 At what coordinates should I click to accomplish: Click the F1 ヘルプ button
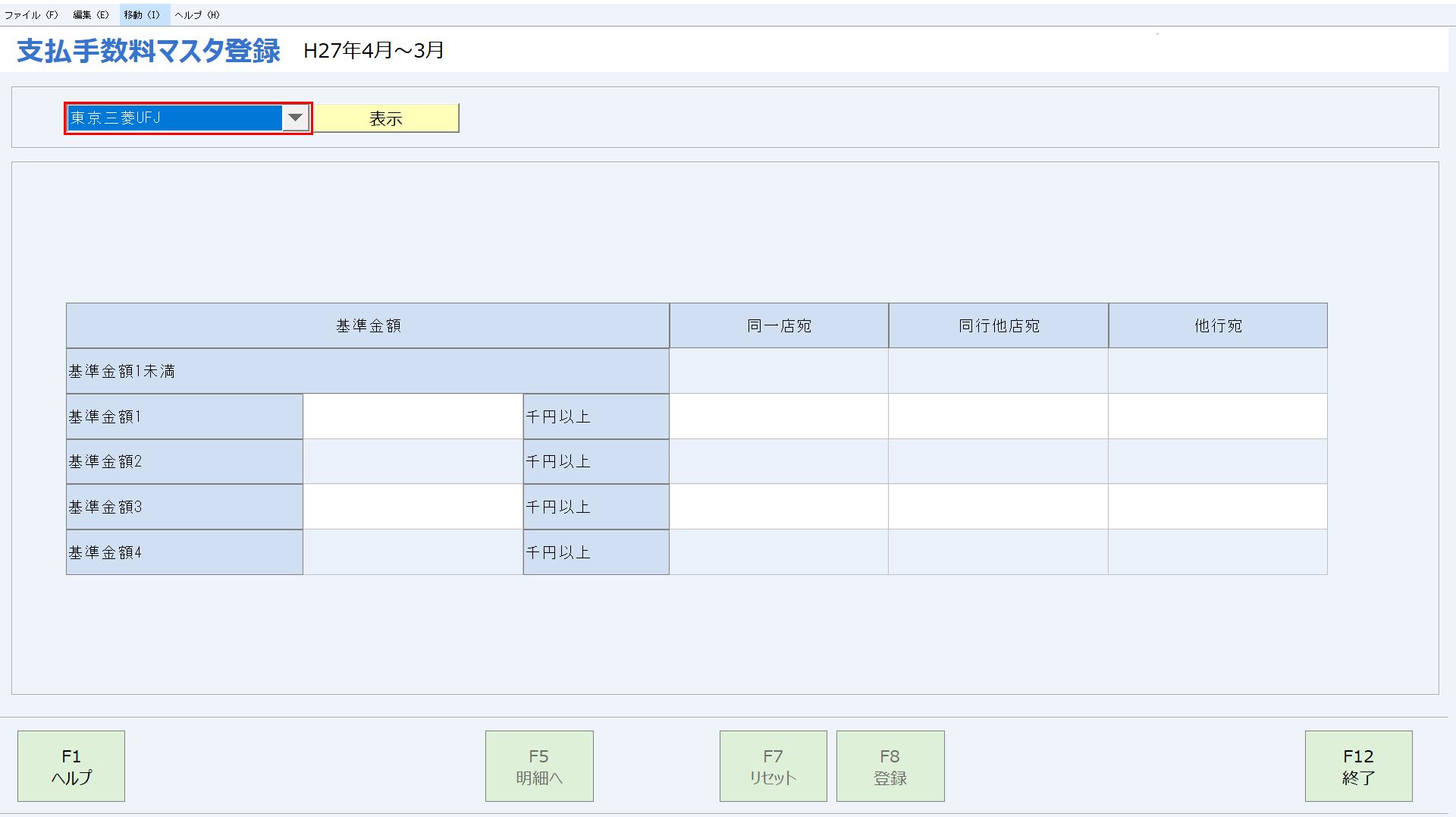pos(71,766)
